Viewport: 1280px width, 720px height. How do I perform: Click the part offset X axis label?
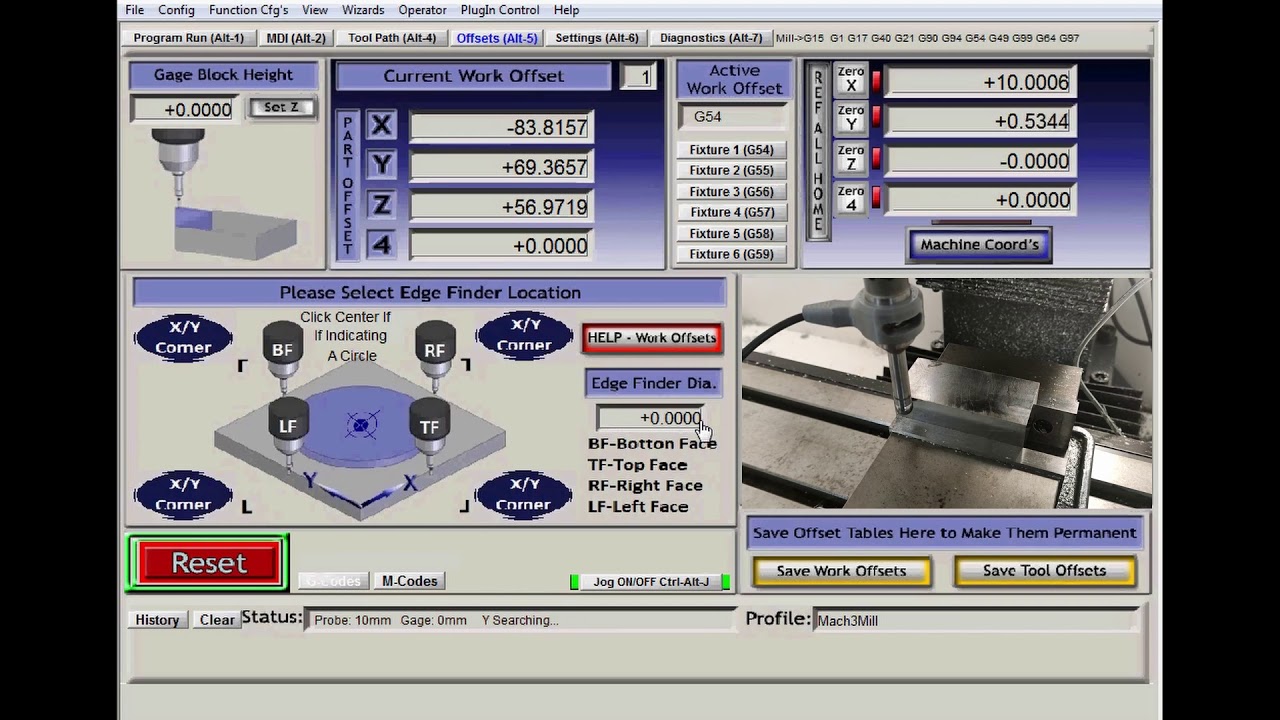point(381,126)
